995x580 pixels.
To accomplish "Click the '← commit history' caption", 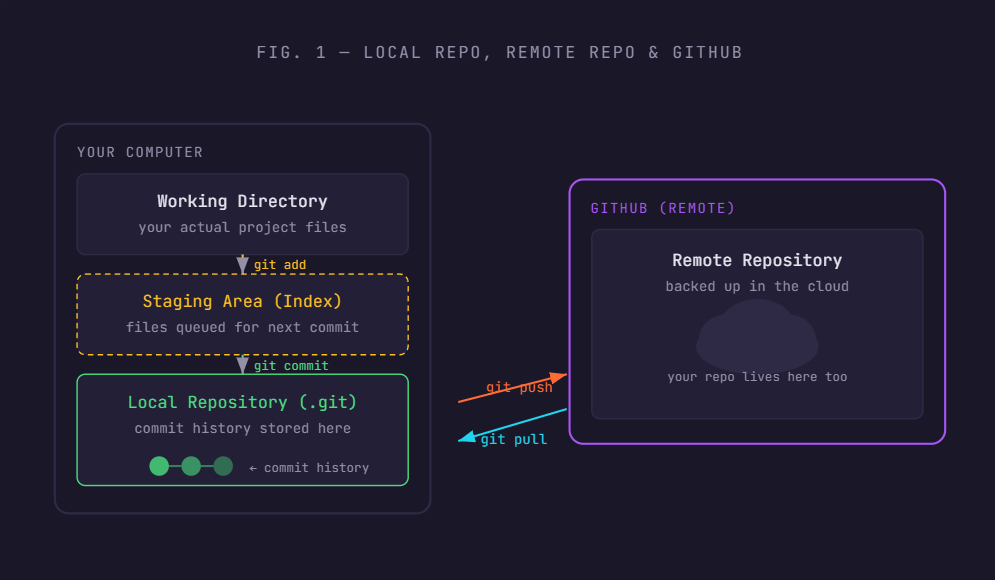I will pyautogui.click(x=309, y=468).
